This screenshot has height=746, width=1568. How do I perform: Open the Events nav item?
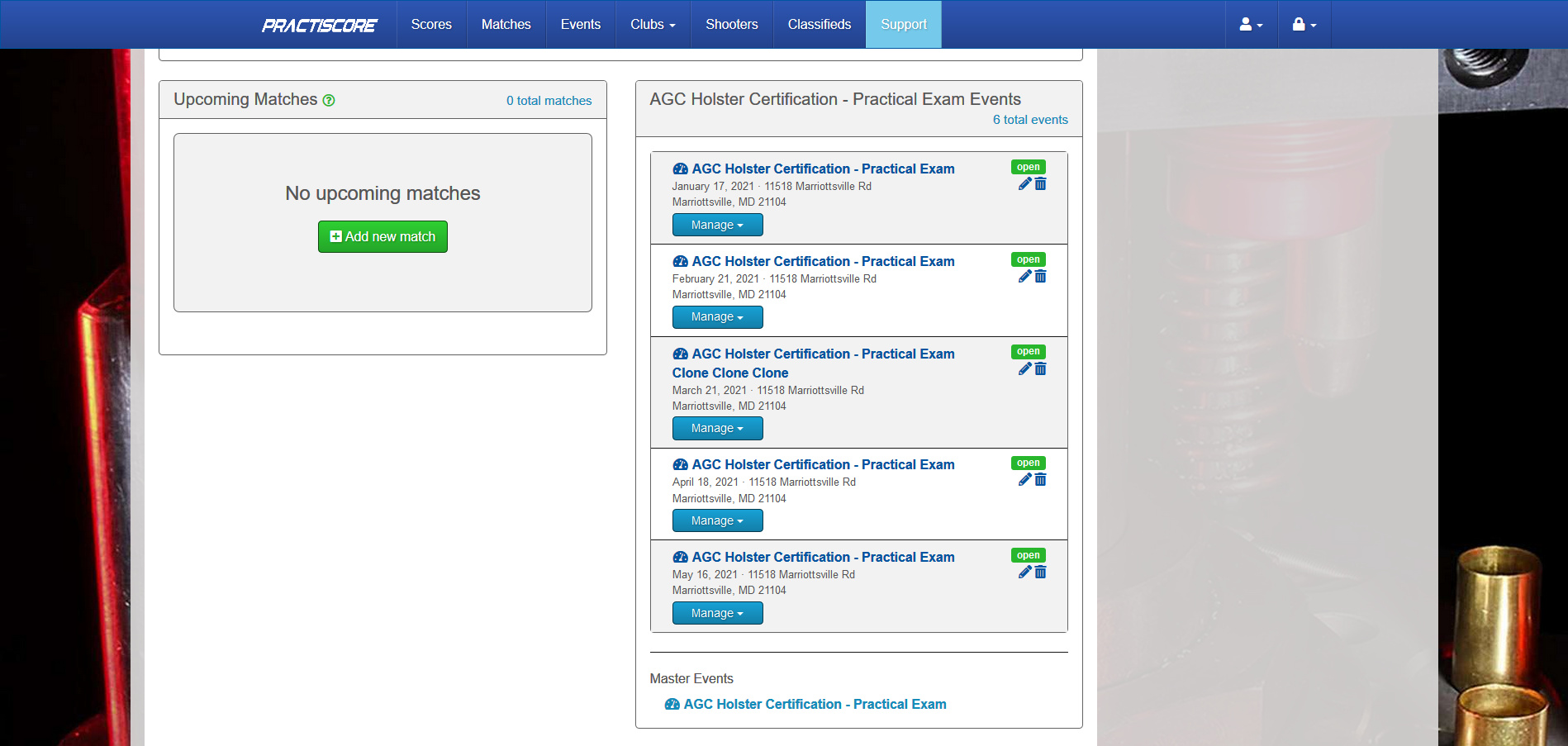click(581, 25)
